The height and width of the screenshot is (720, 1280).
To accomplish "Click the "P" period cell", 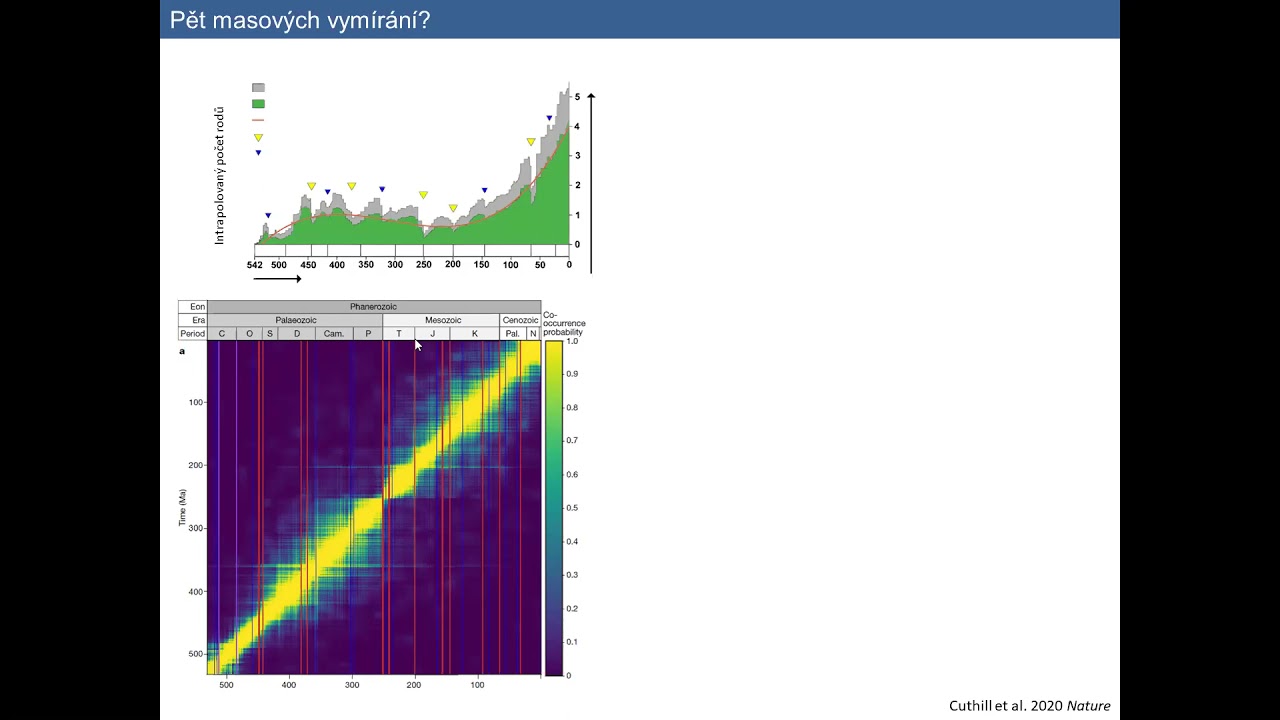I will [368, 333].
